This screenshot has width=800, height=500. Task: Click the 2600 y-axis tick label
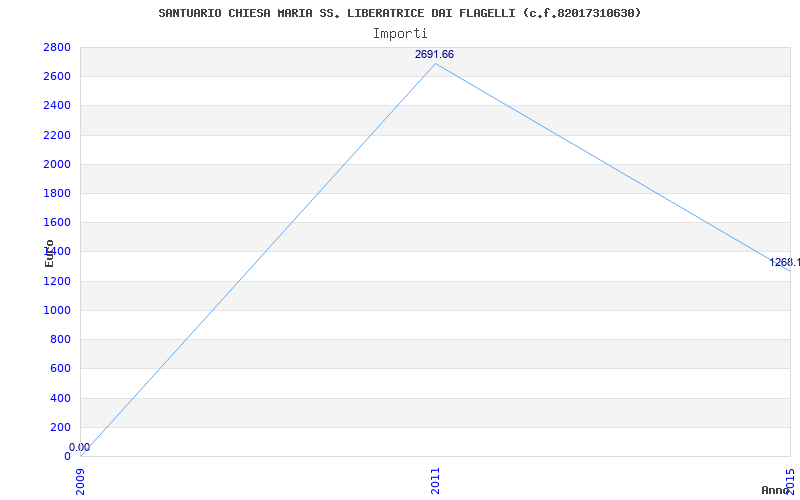[57, 77]
